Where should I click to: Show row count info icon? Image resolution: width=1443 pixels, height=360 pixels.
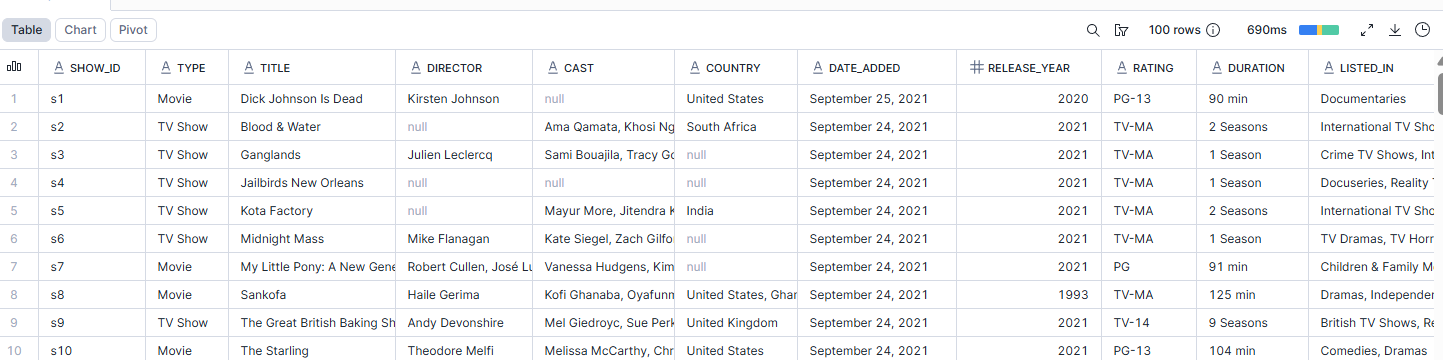tap(1213, 30)
